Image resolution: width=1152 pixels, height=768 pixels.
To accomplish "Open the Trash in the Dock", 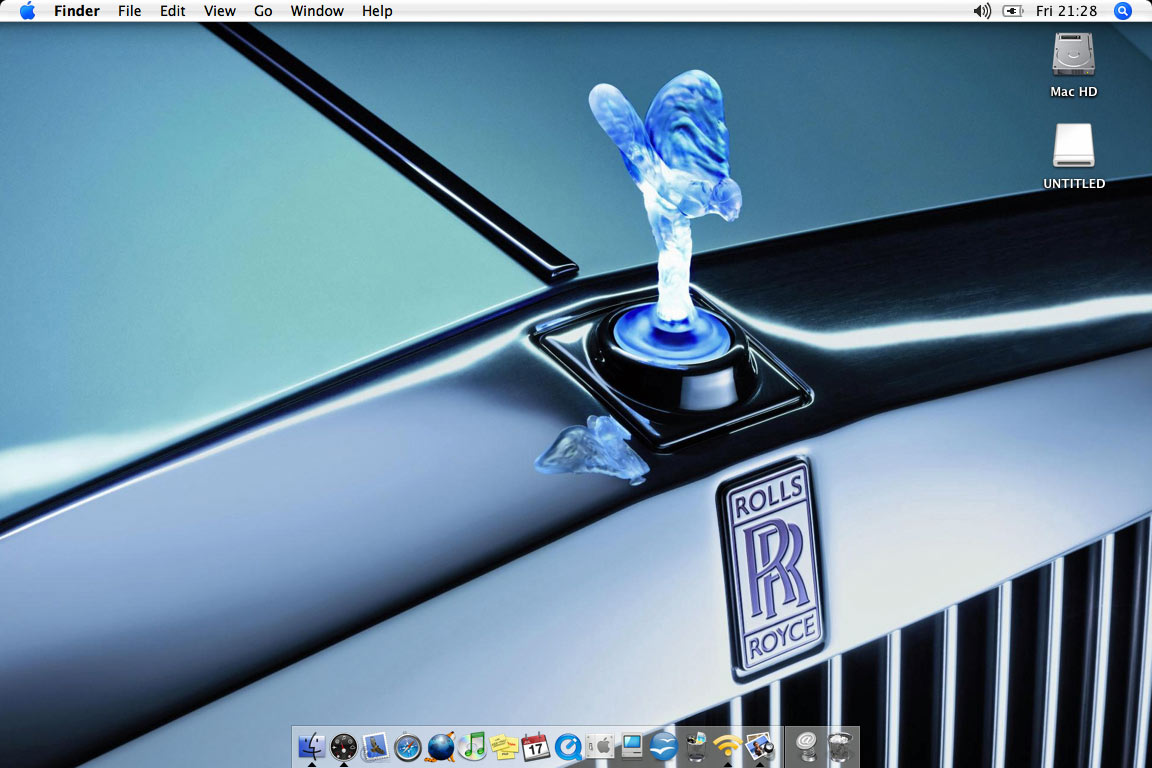I will (838, 747).
